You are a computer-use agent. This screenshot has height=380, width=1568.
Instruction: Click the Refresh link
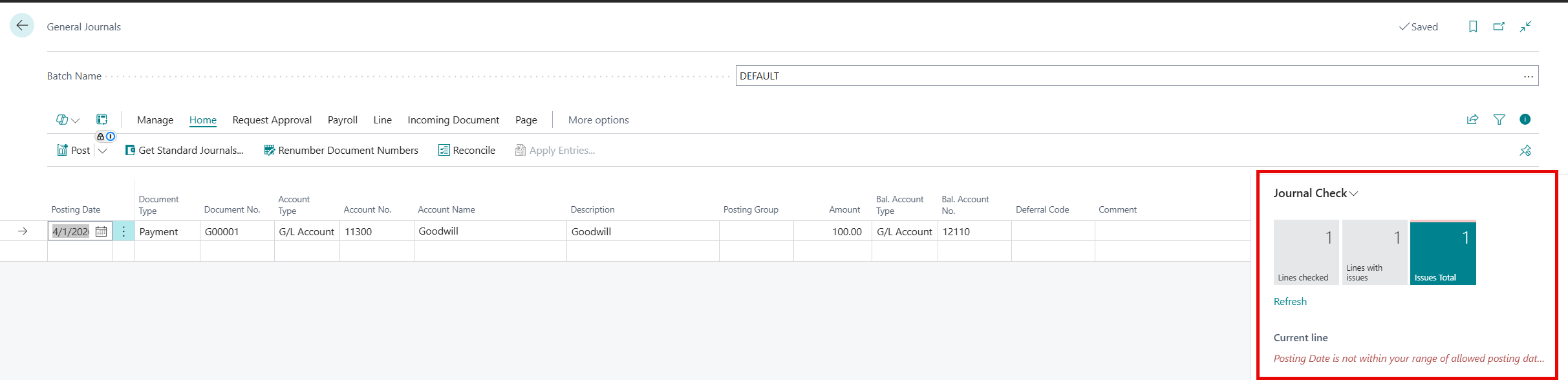[1290, 301]
